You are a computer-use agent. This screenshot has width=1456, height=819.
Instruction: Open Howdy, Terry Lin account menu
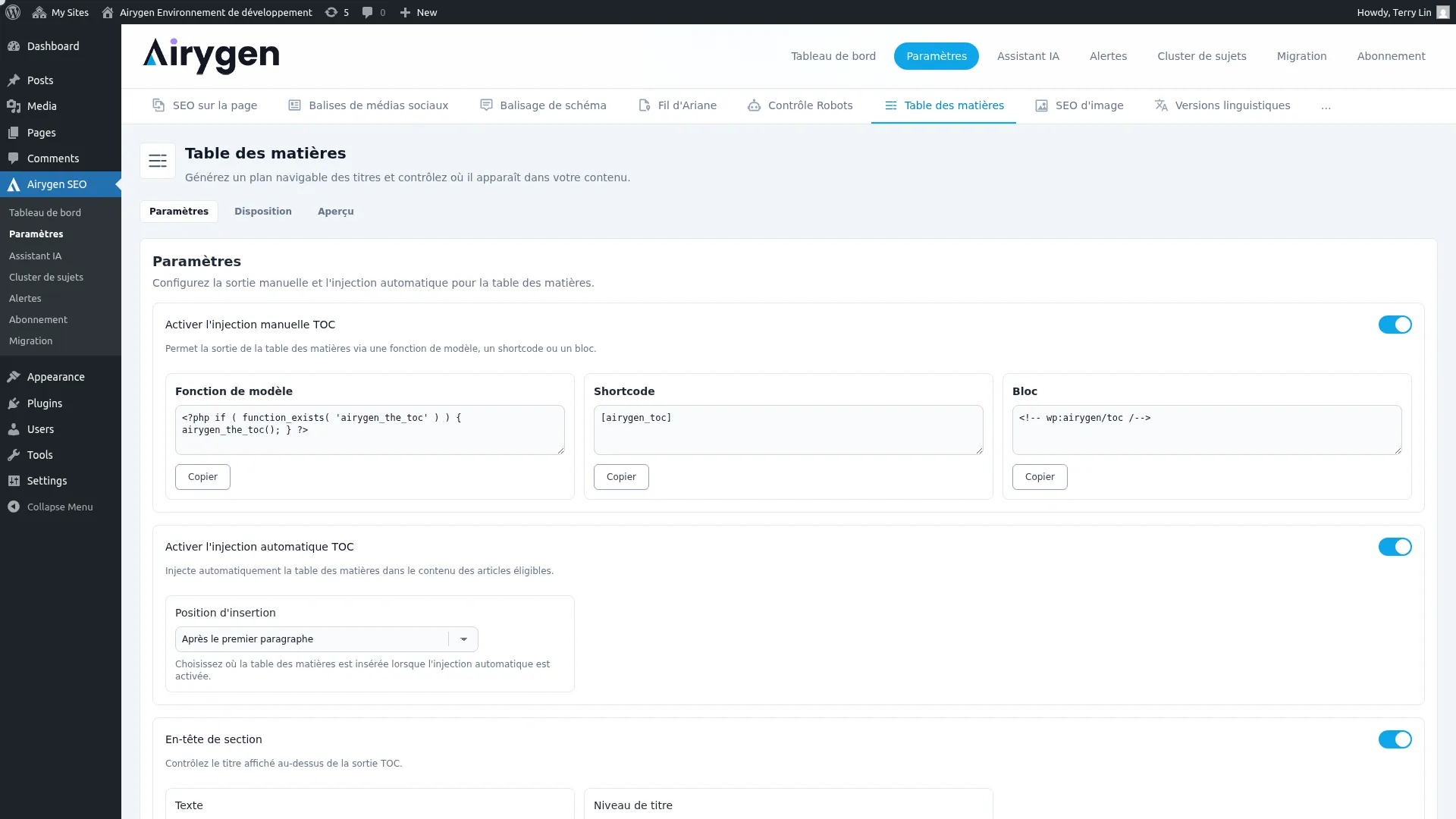[1403, 12]
